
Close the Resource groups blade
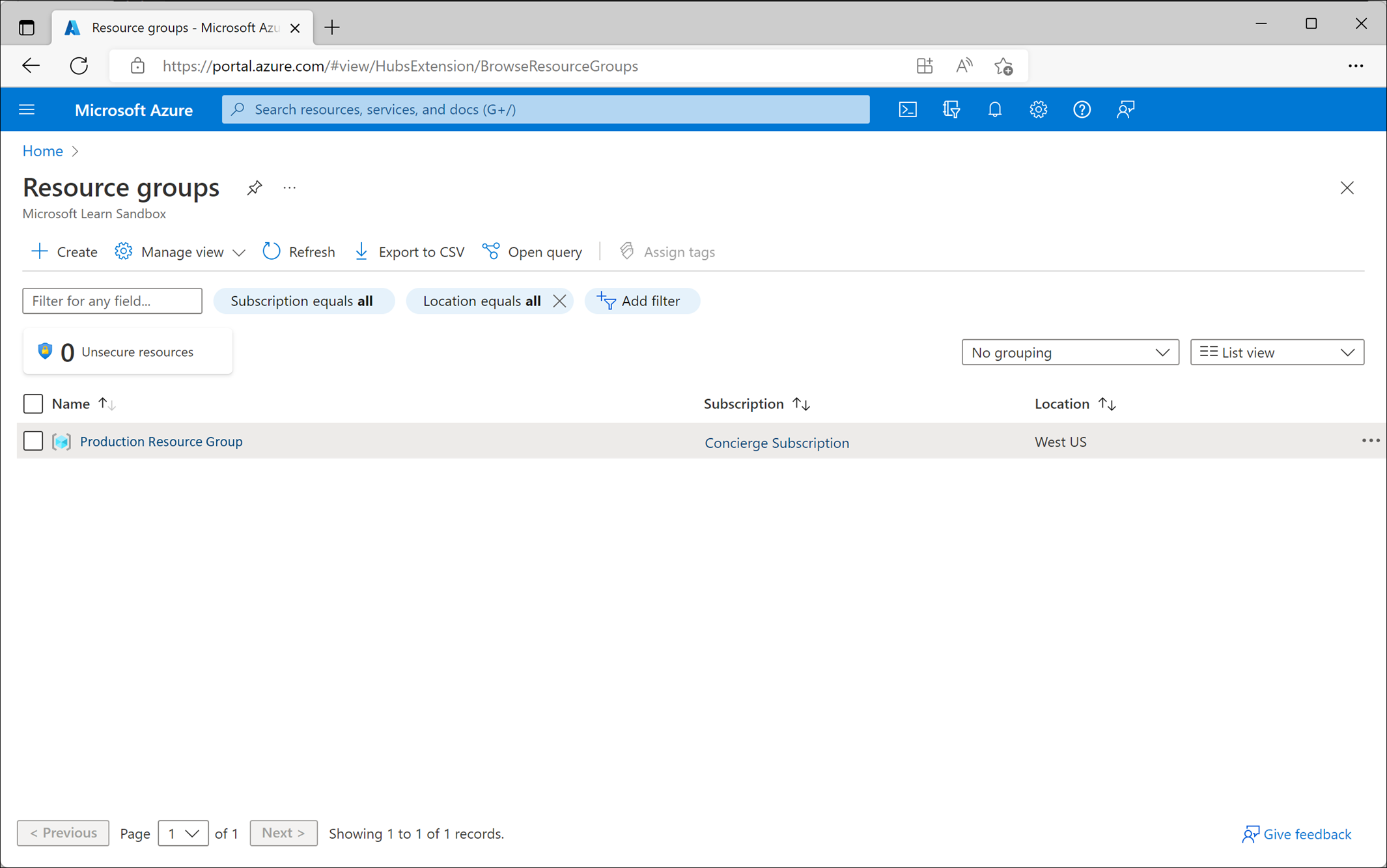point(1347,188)
